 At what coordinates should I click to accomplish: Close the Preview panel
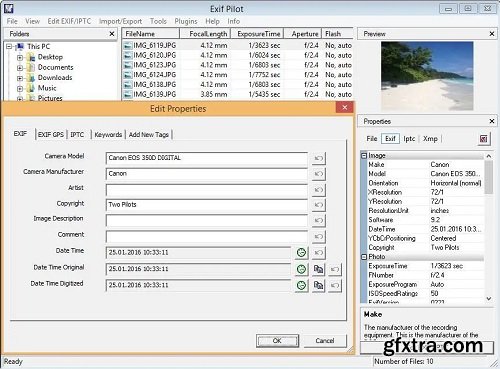[492, 34]
